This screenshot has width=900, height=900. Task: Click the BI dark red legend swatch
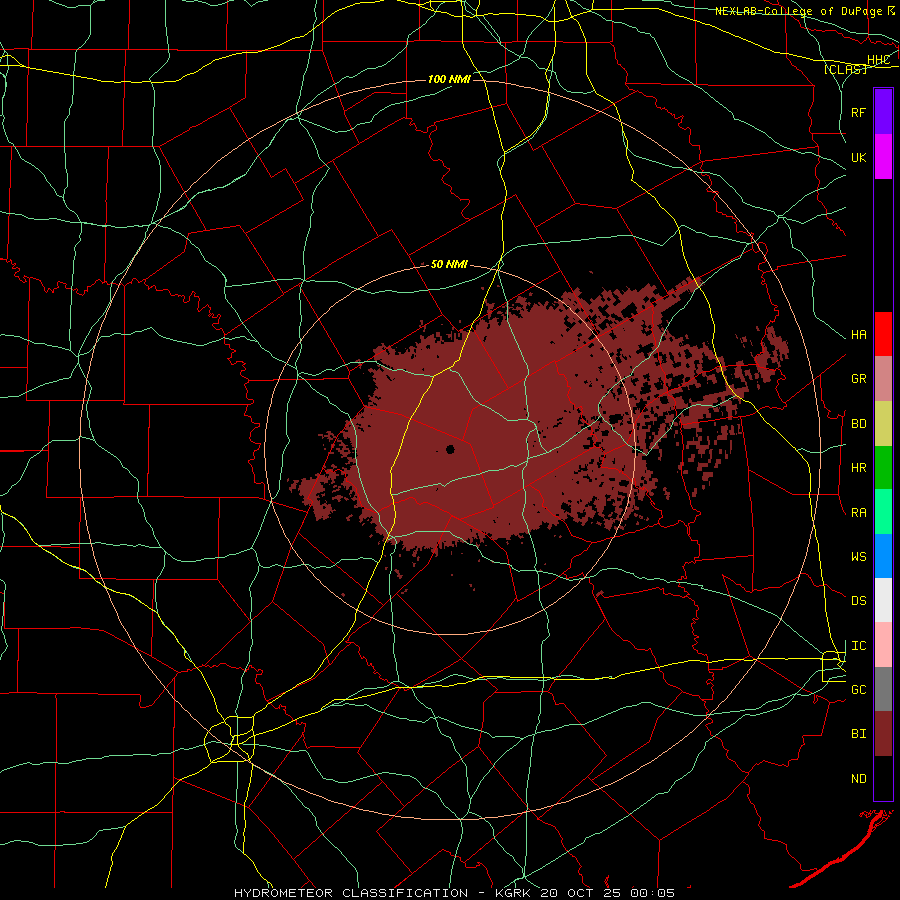tap(883, 734)
